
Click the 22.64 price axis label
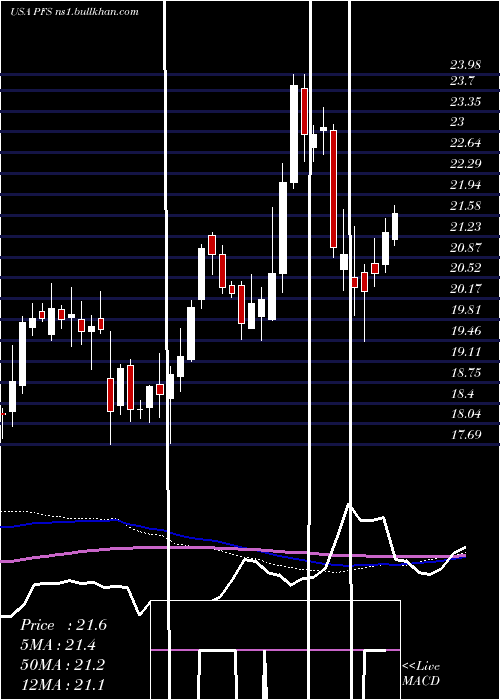point(465,143)
